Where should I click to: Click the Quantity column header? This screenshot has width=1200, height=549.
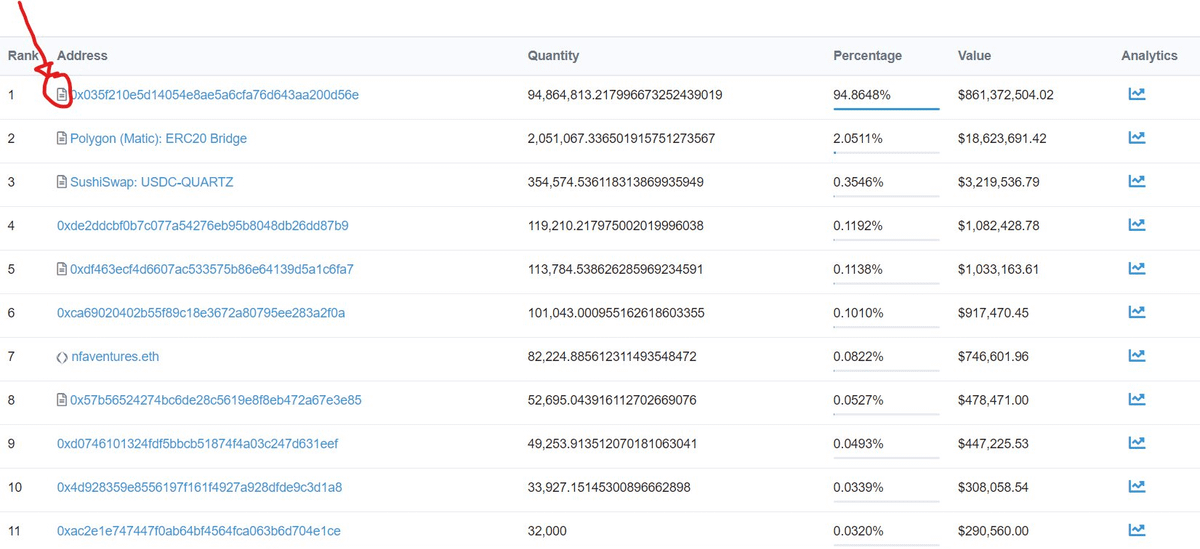coord(553,56)
